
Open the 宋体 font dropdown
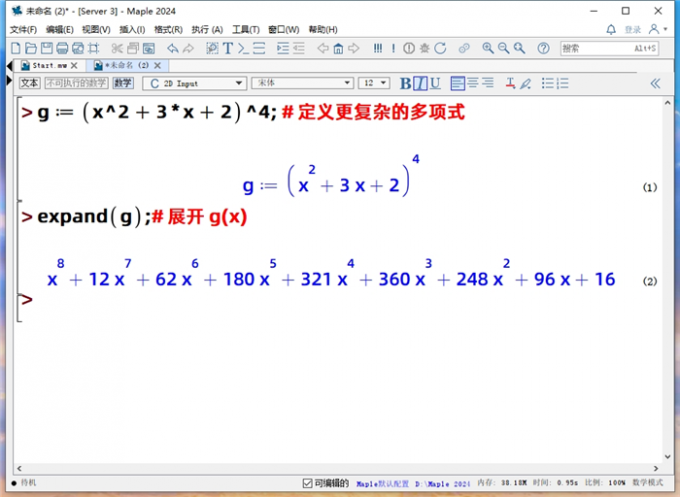tap(301, 84)
